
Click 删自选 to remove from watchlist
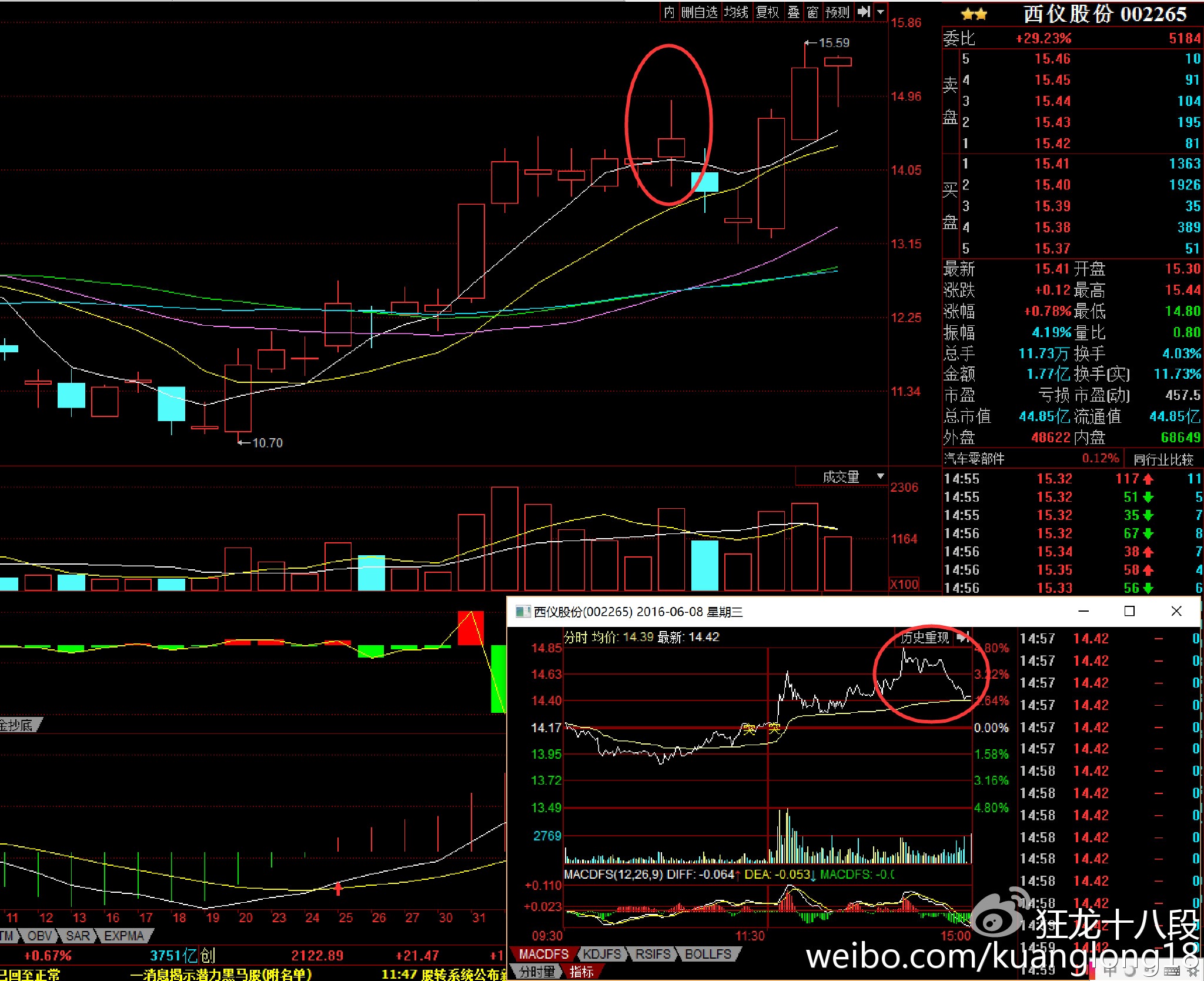(x=700, y=12)
